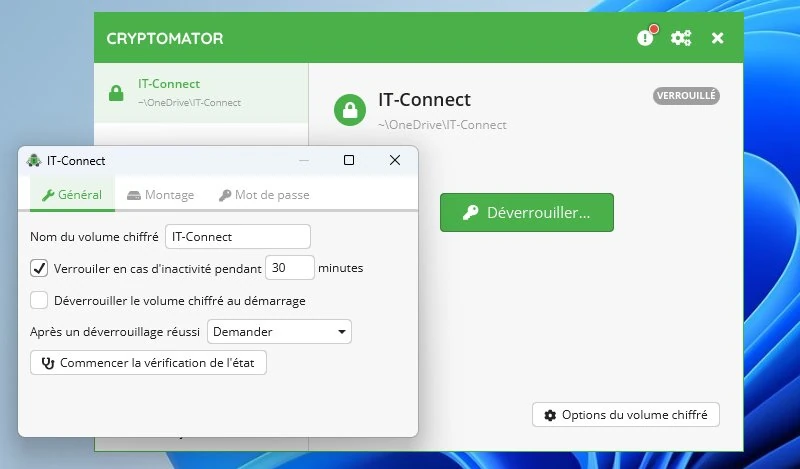The width and height of the screenshot is (800, 469).
Task: Maximize the IT-Connect options dialog
Action: click(349, 160)
